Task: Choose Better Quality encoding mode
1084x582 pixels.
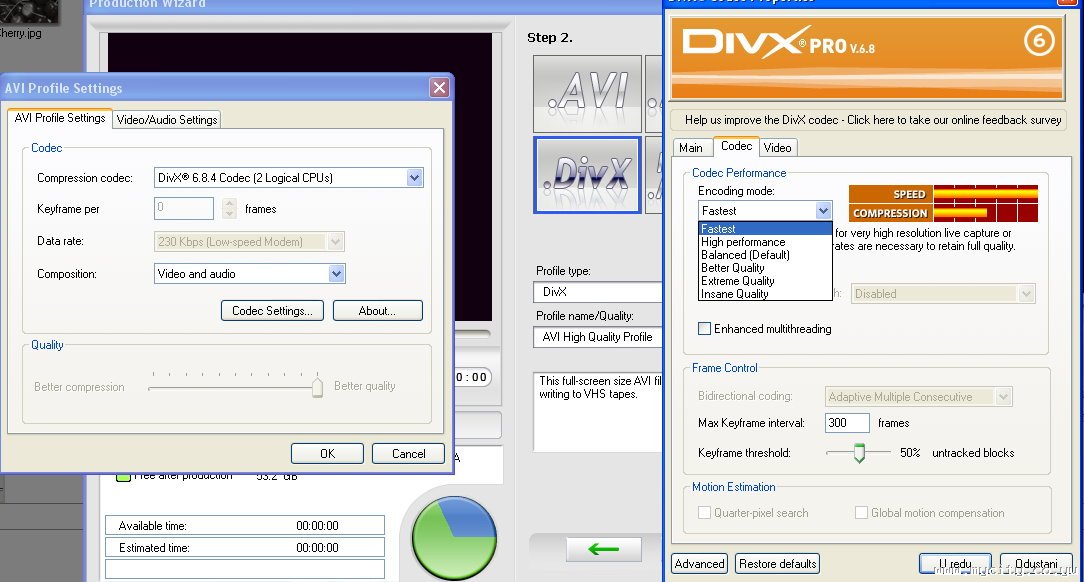Action: pyautogui.click(x=765, y=268)
